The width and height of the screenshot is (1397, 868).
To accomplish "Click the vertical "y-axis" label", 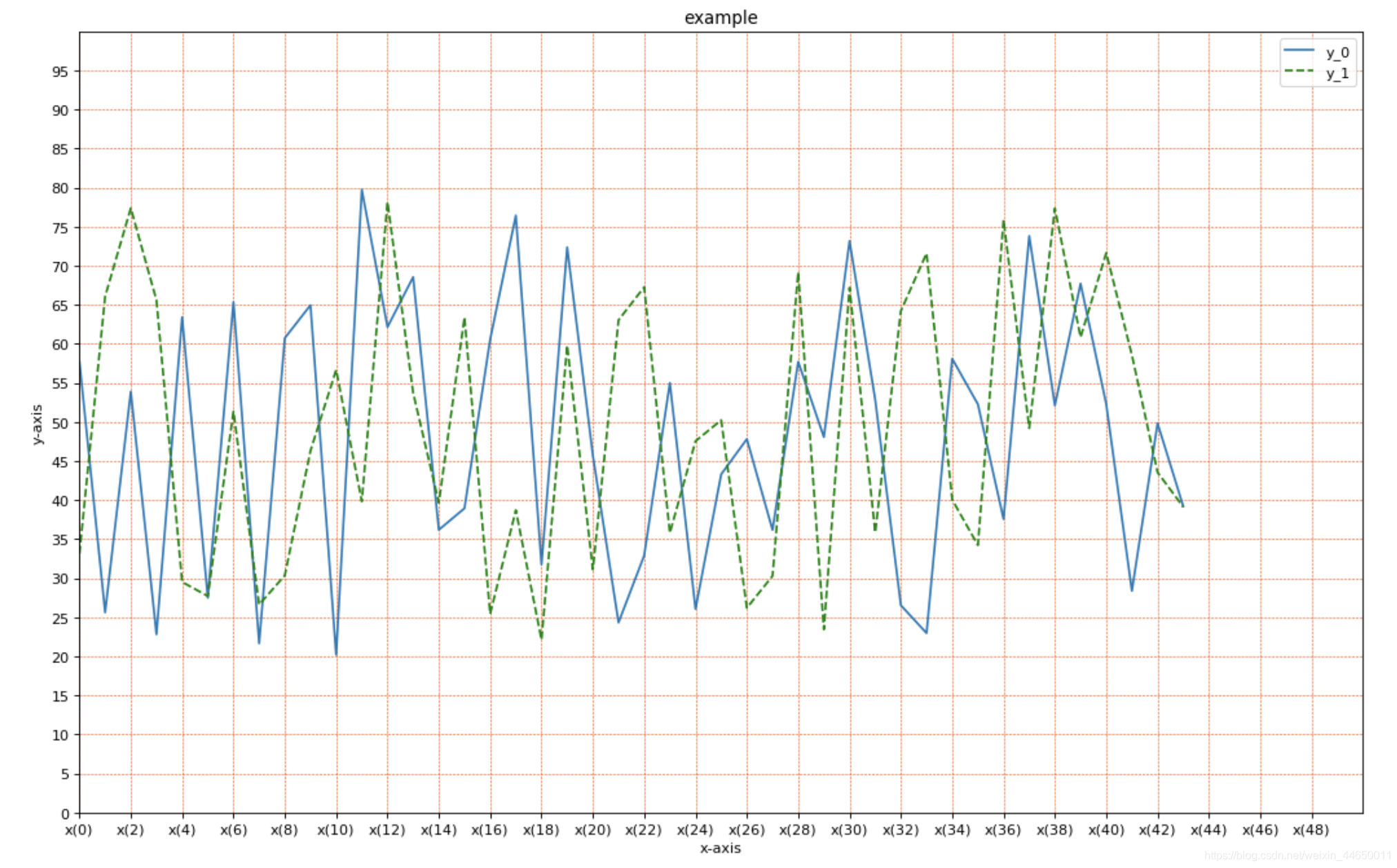I will point(37,424).
